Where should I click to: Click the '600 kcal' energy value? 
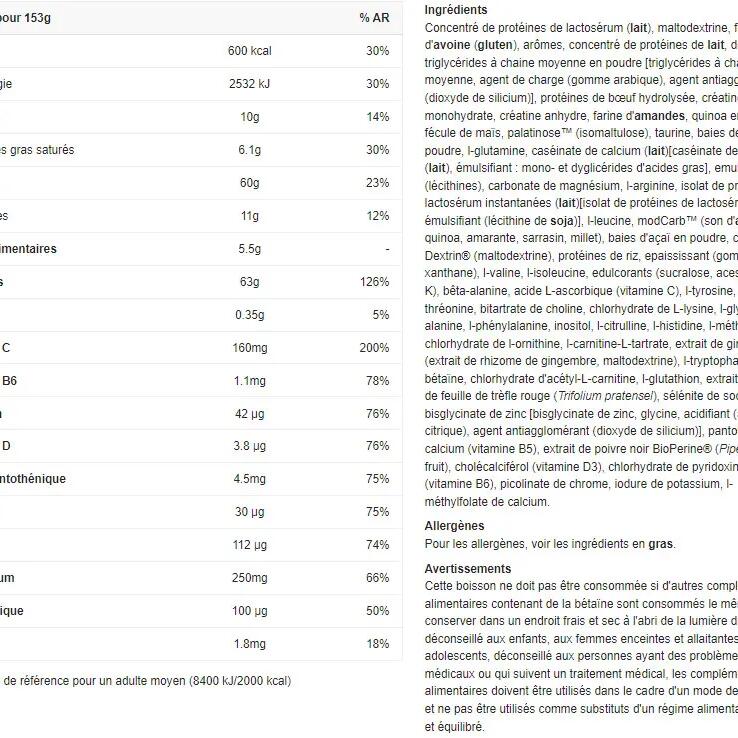coord(249,51)
